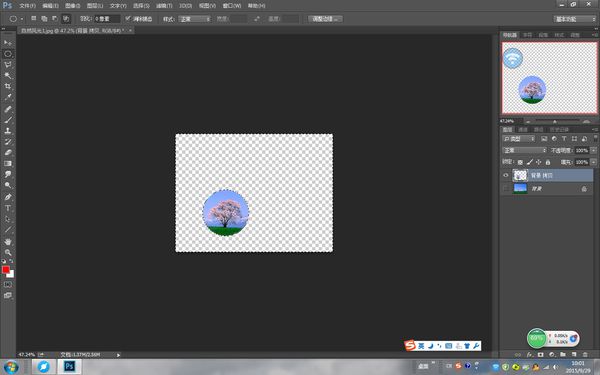Select the Elliptical Marquee tool
This screenshot has width=600, height=375.
click(8, 54)
